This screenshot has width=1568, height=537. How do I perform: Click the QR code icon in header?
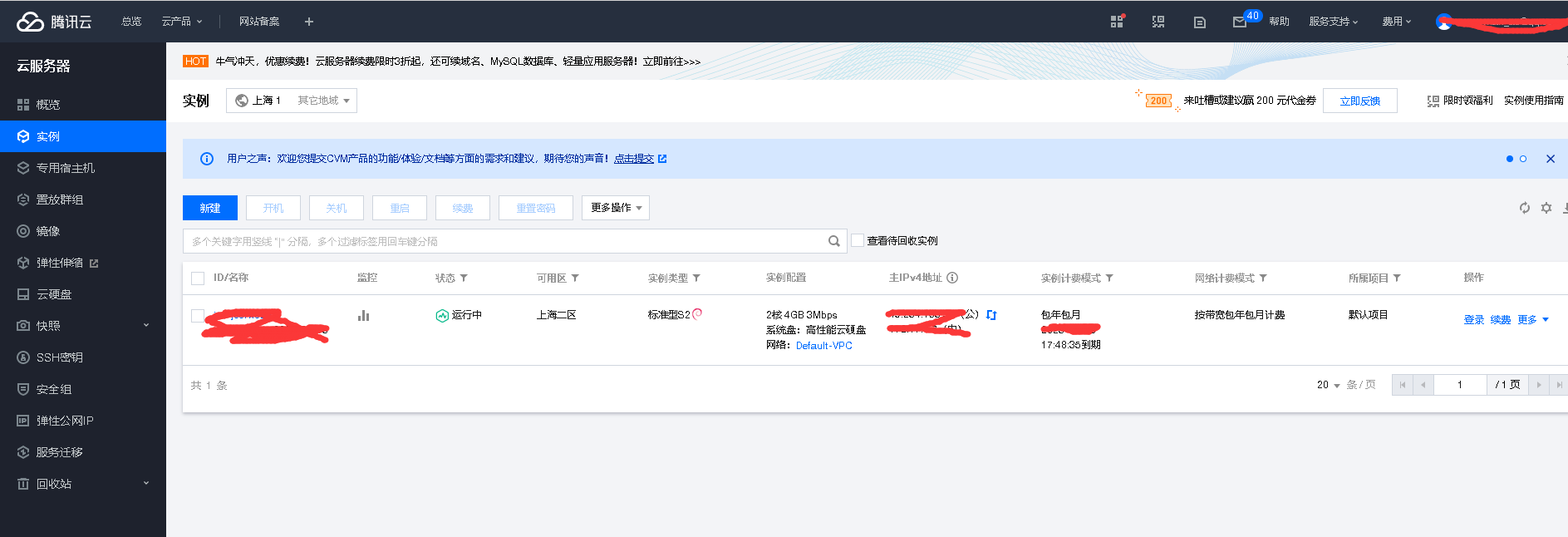click(1158, 22)
